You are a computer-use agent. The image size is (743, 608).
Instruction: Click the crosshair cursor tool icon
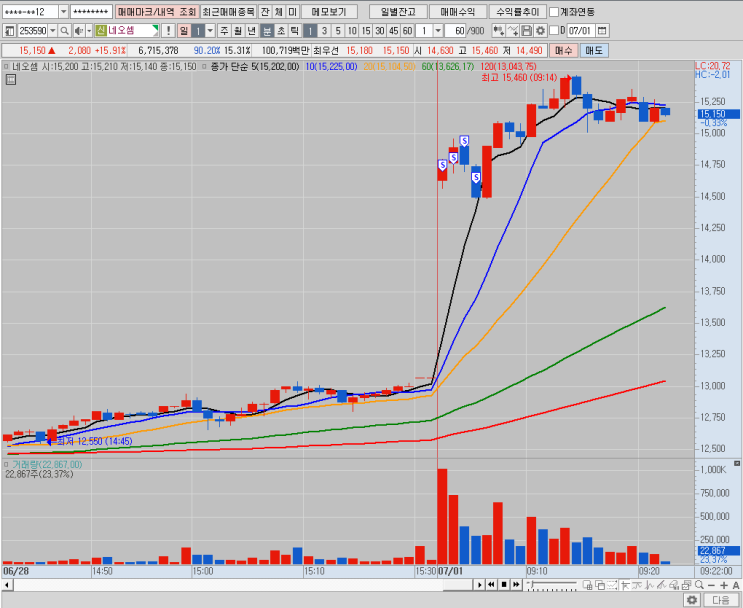pos(625,585)
